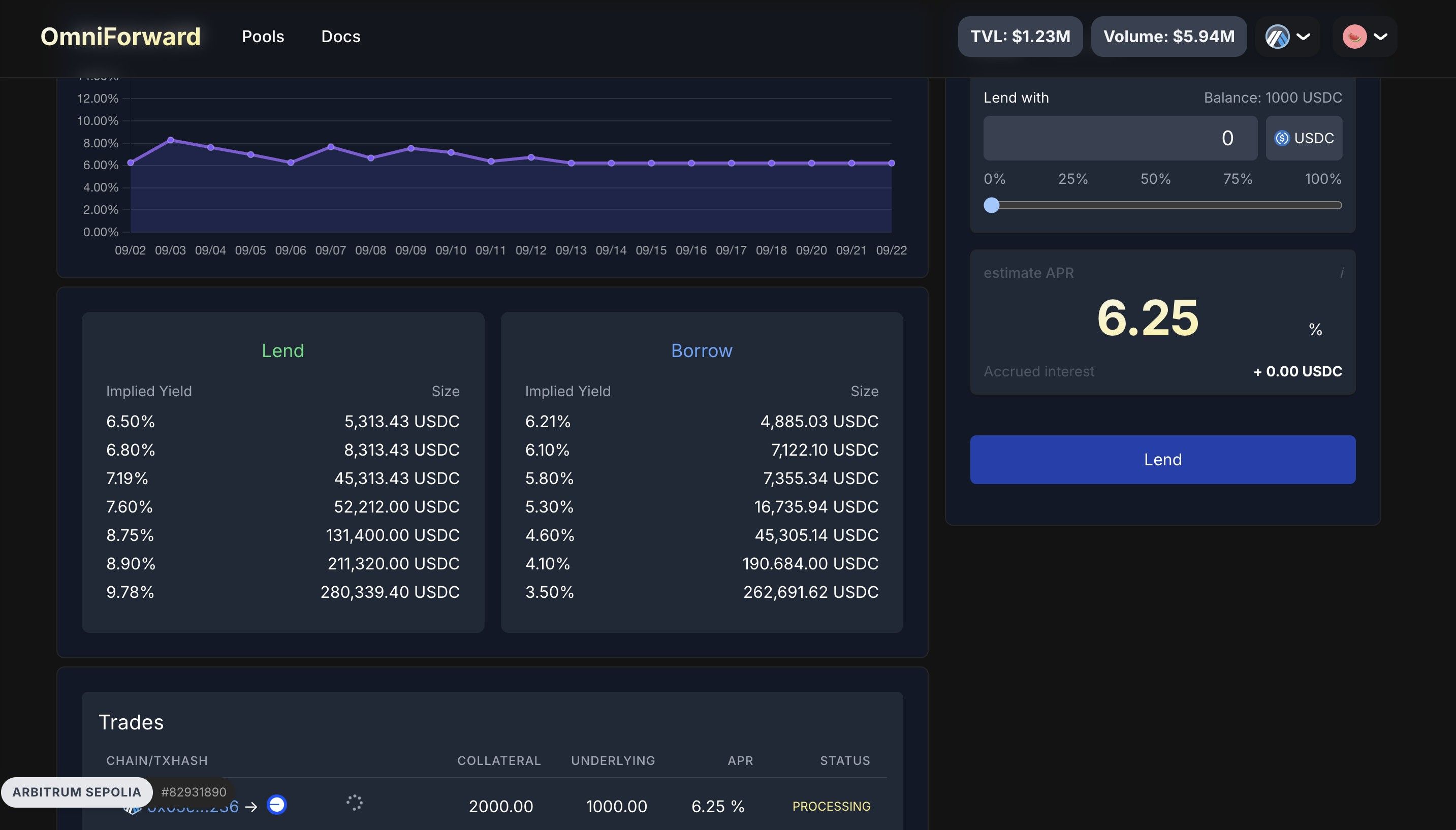Click the Borrow order book heading
The image size is (1456, 830).
[702, 350]
